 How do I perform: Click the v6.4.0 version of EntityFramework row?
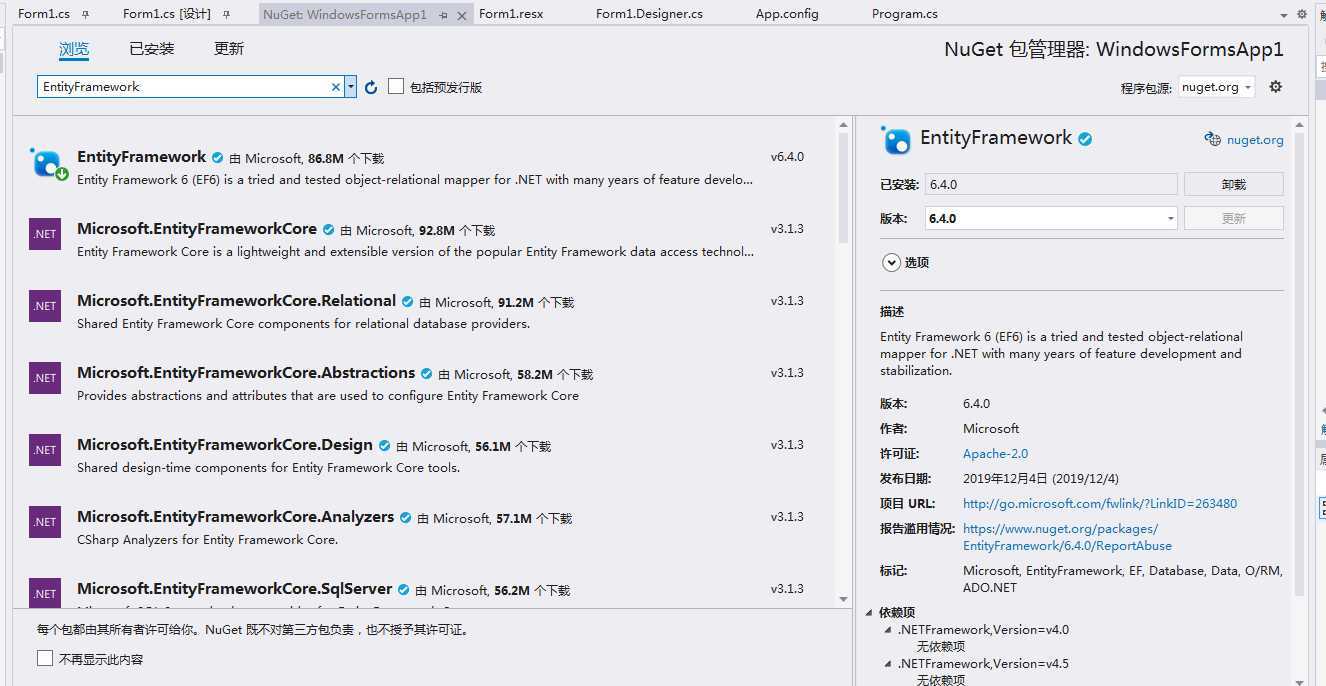tap(787, 157)
